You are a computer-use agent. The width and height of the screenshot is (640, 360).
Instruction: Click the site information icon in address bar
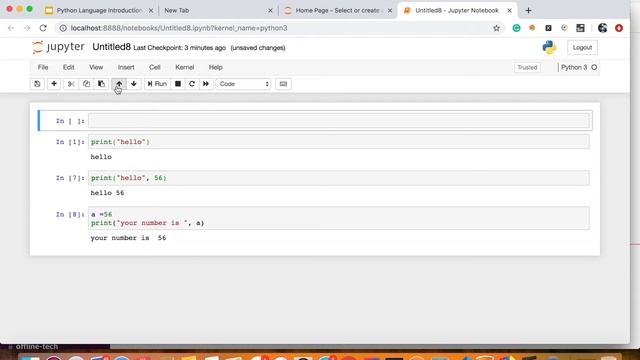point(63,28)
